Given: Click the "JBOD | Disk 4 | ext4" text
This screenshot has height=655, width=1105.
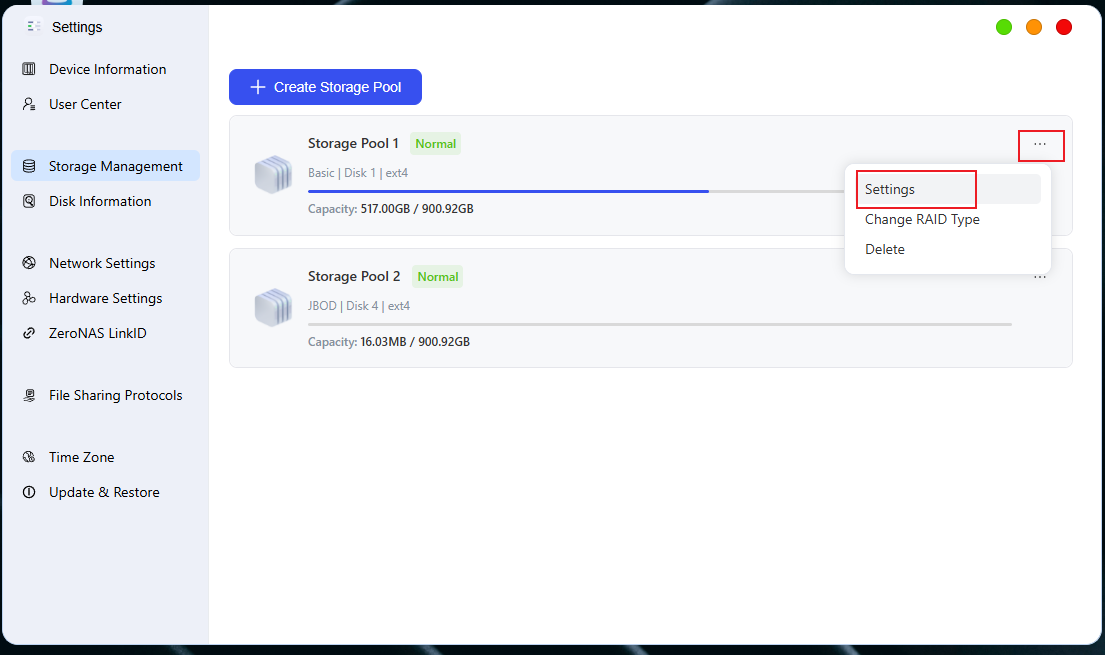Looking at the screenshot, I should point(359,306).
